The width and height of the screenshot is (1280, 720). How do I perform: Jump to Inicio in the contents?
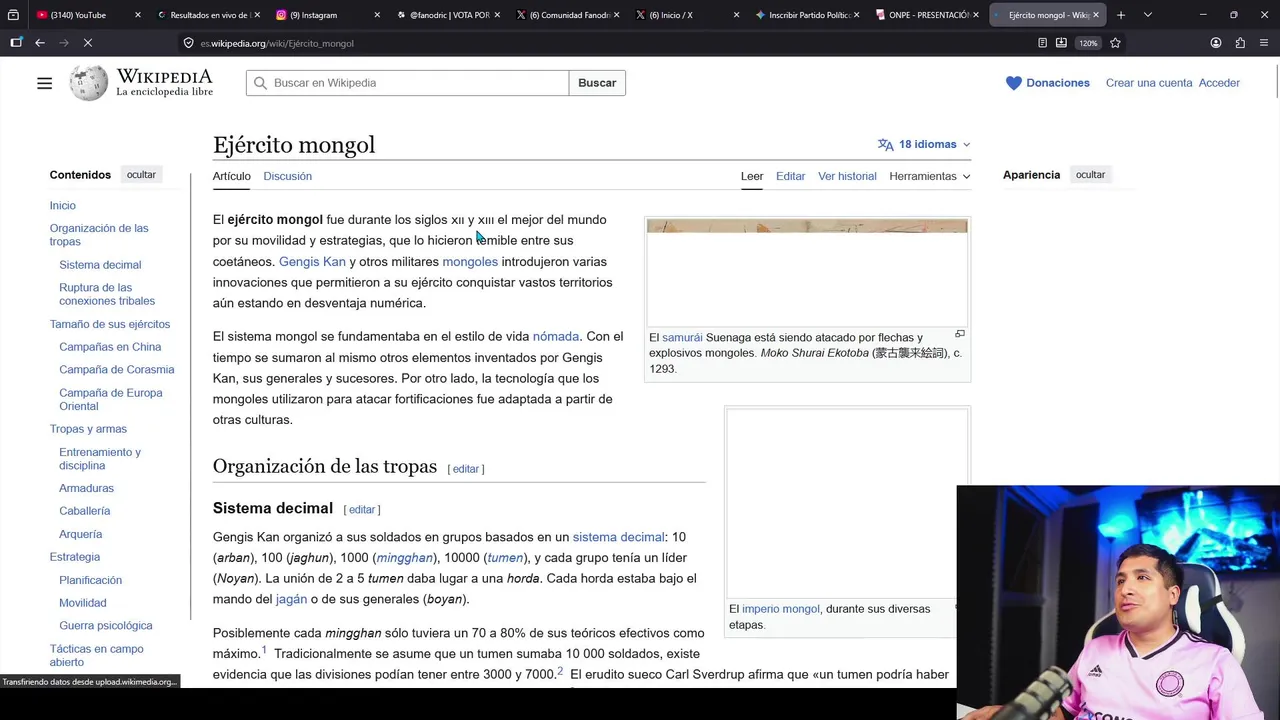click(x=63, y=206)
